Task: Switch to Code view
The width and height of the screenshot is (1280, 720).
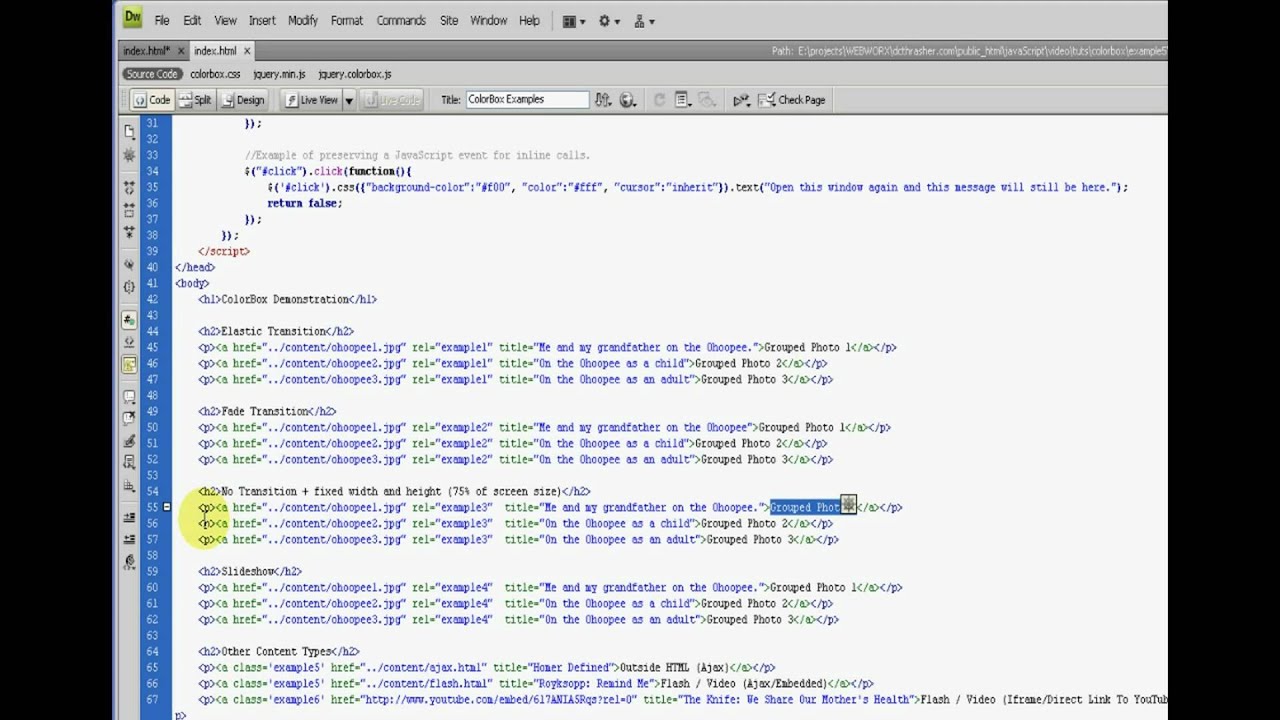Action: point(152,100)
